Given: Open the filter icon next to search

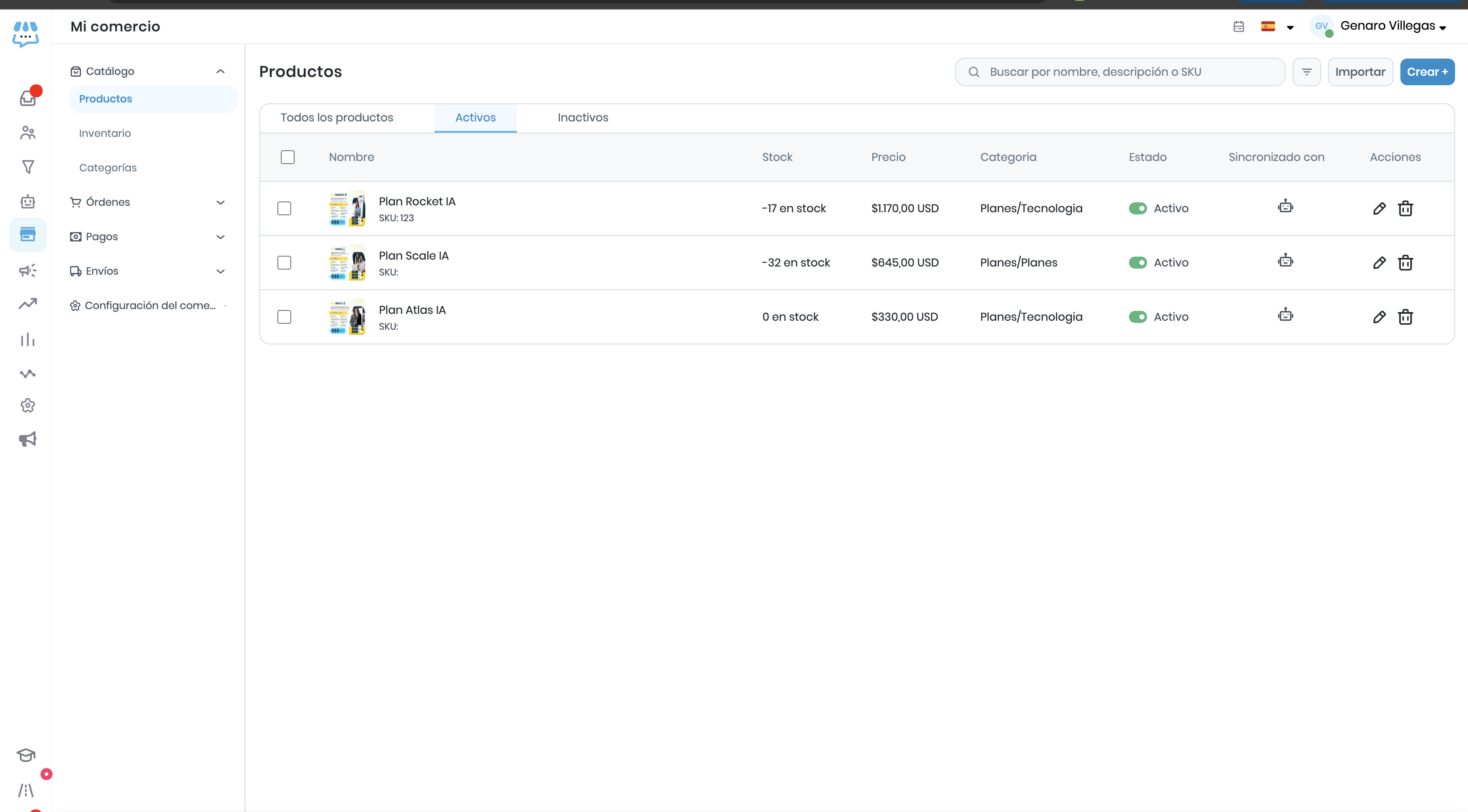Looking at the screenshot, I should tap(1306, 72).
